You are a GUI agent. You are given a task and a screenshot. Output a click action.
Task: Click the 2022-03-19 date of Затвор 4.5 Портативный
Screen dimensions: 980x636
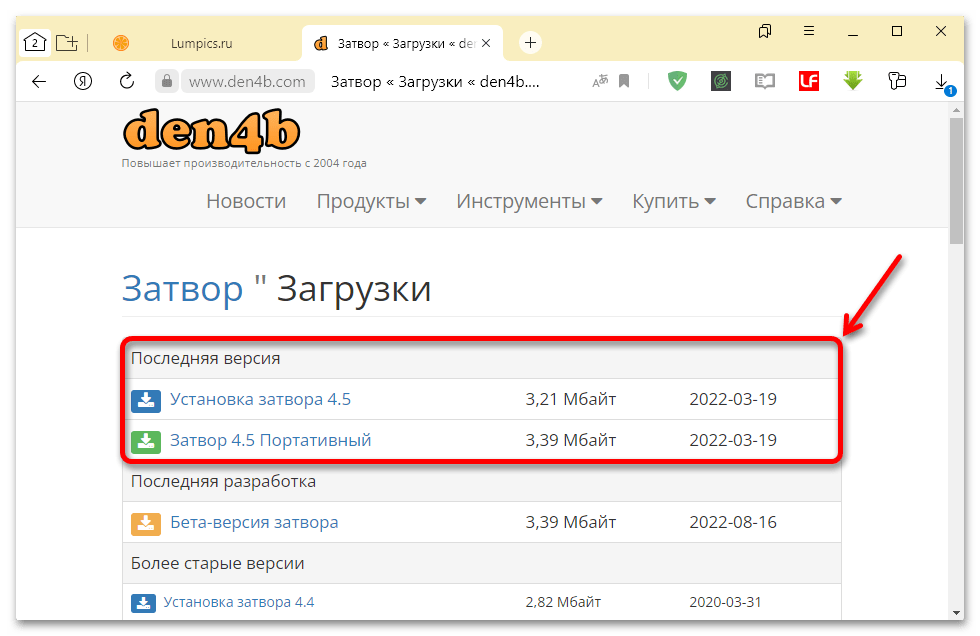coord(733,440)
